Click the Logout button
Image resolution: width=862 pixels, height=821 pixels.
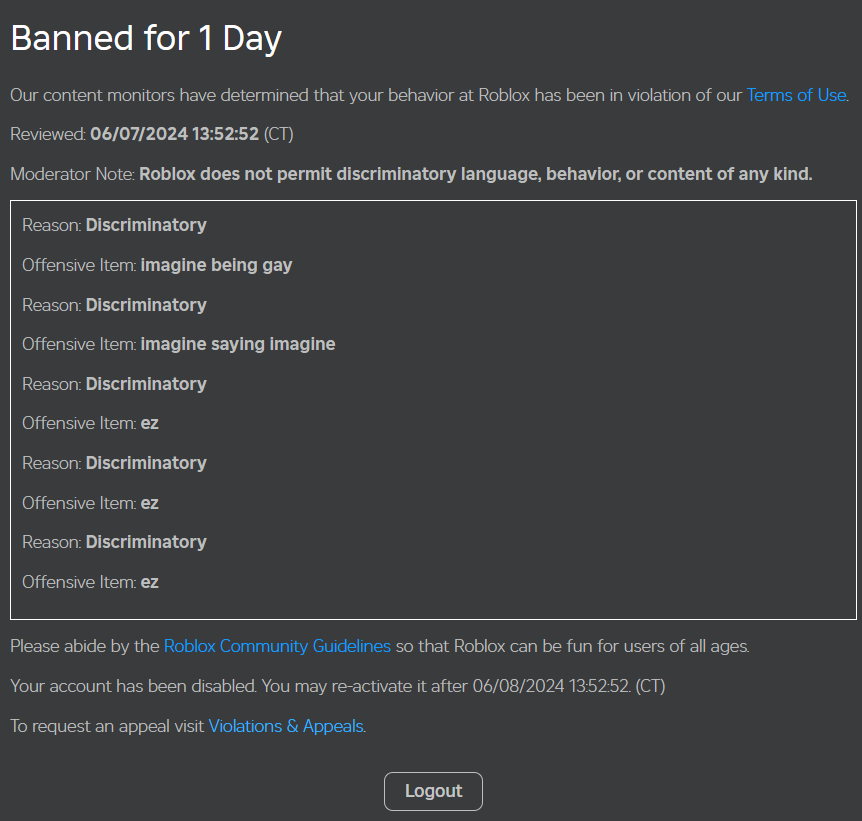tap(433, 790)
